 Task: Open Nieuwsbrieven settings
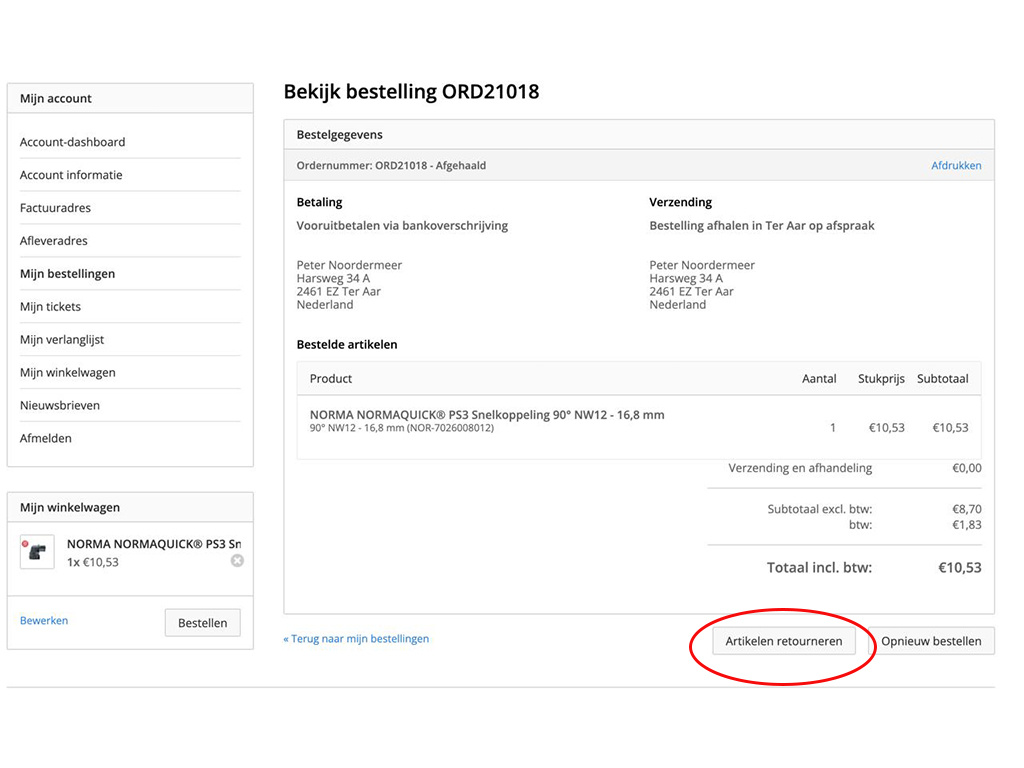point(59,406)
